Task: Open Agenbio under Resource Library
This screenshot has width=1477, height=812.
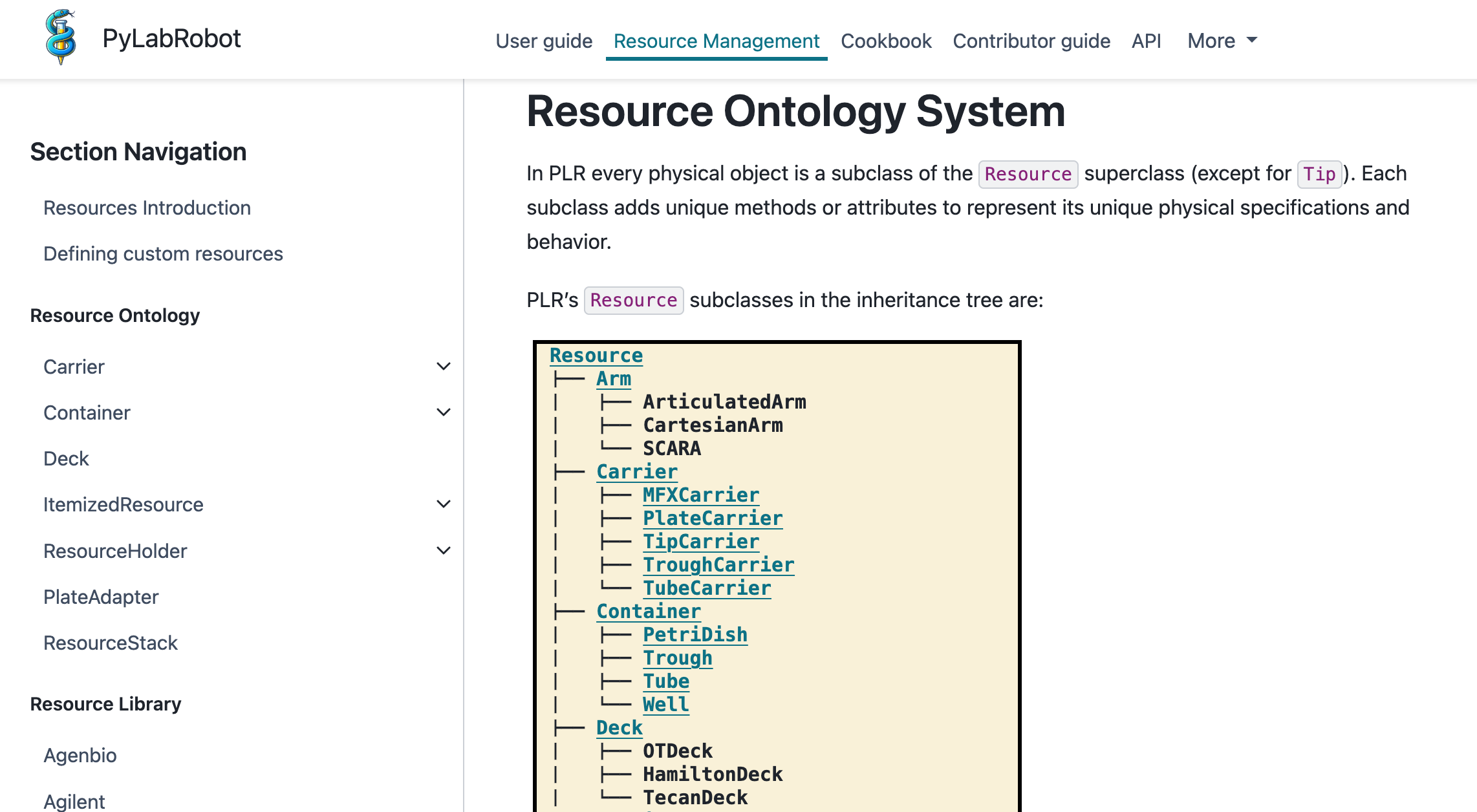Action: (x=80, y=755)
